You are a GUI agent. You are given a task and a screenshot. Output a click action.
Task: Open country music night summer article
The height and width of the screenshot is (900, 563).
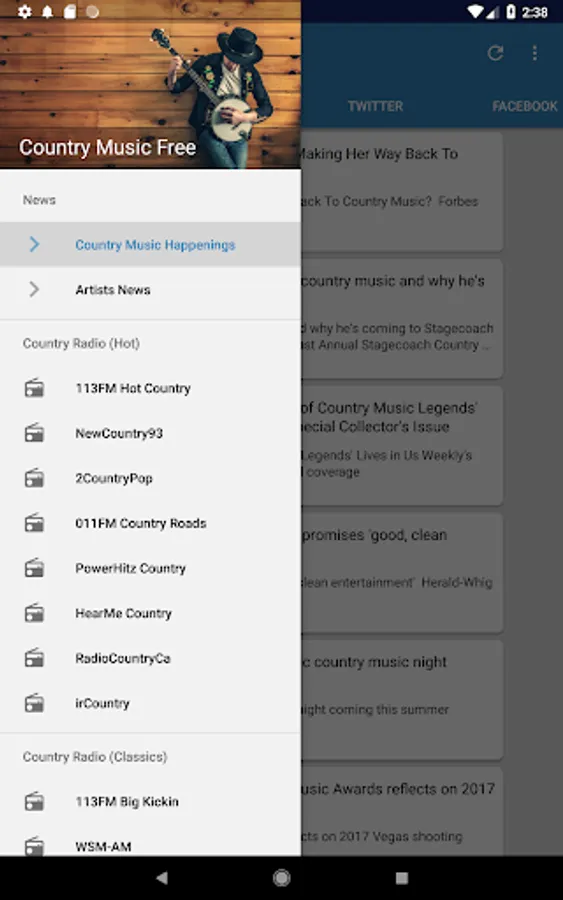coord(402,700)
